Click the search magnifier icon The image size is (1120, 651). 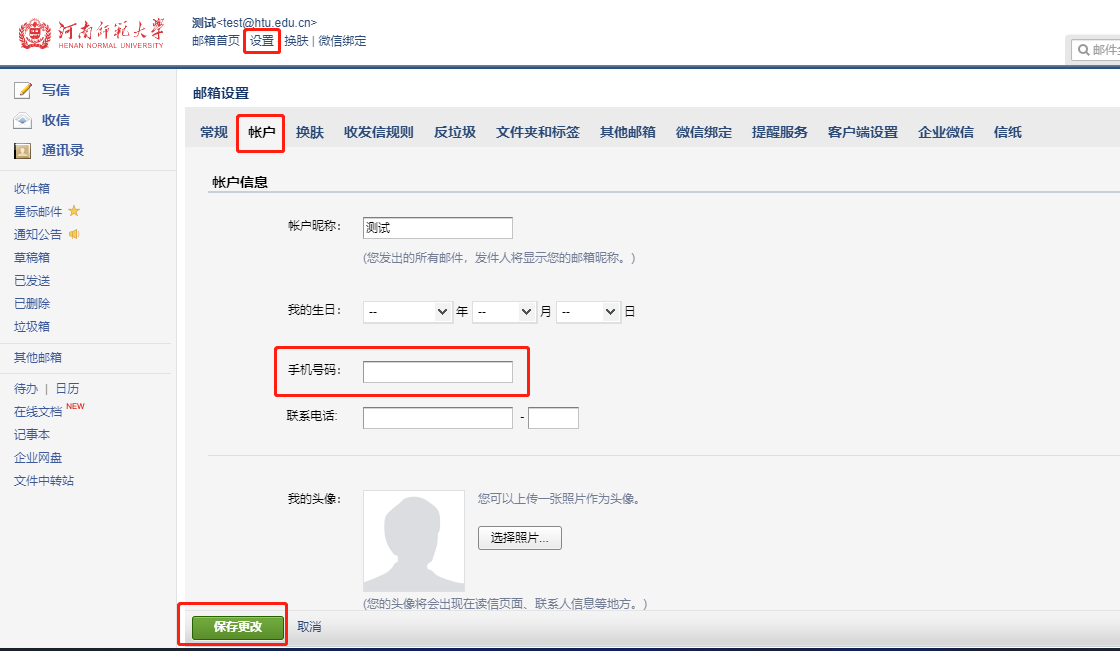click(x=1083, y=50)
